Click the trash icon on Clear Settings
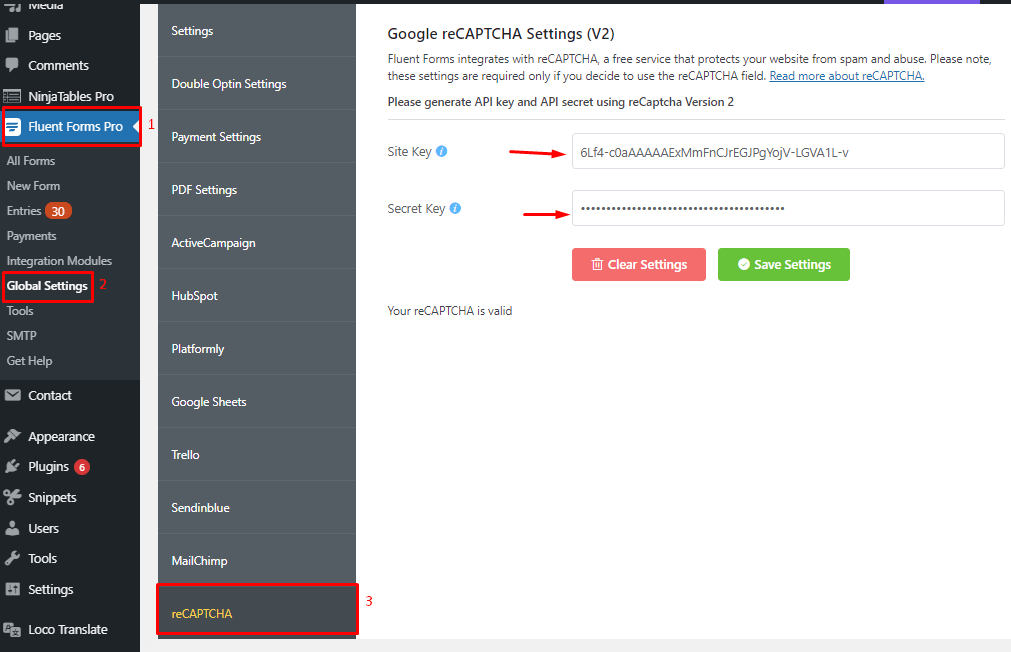Viewport: 1011px width, 652px height. tap(597, 264)
